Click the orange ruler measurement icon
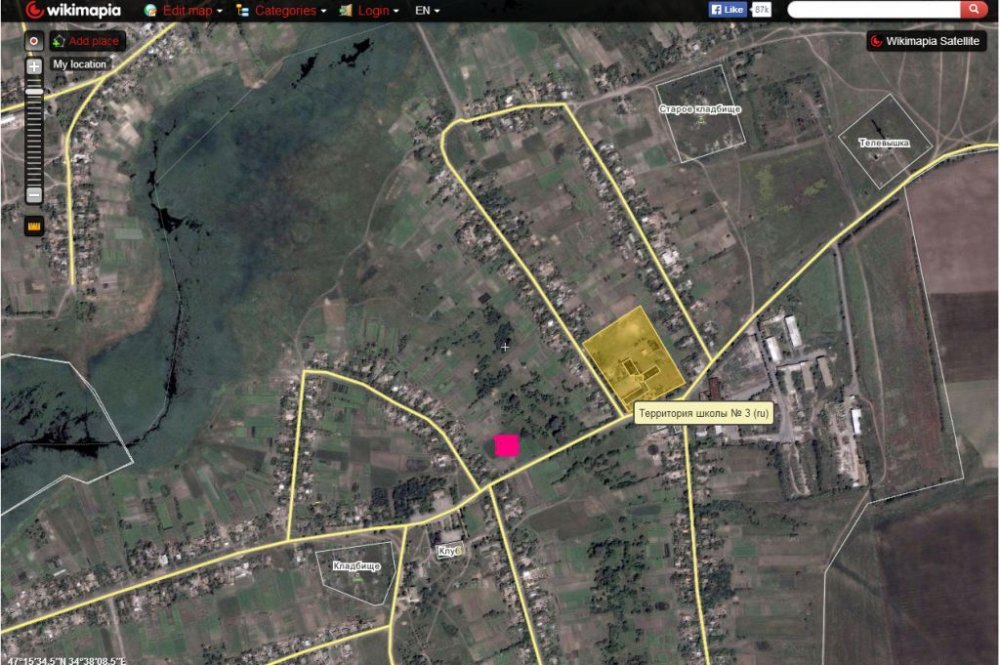 click(34, 226)
